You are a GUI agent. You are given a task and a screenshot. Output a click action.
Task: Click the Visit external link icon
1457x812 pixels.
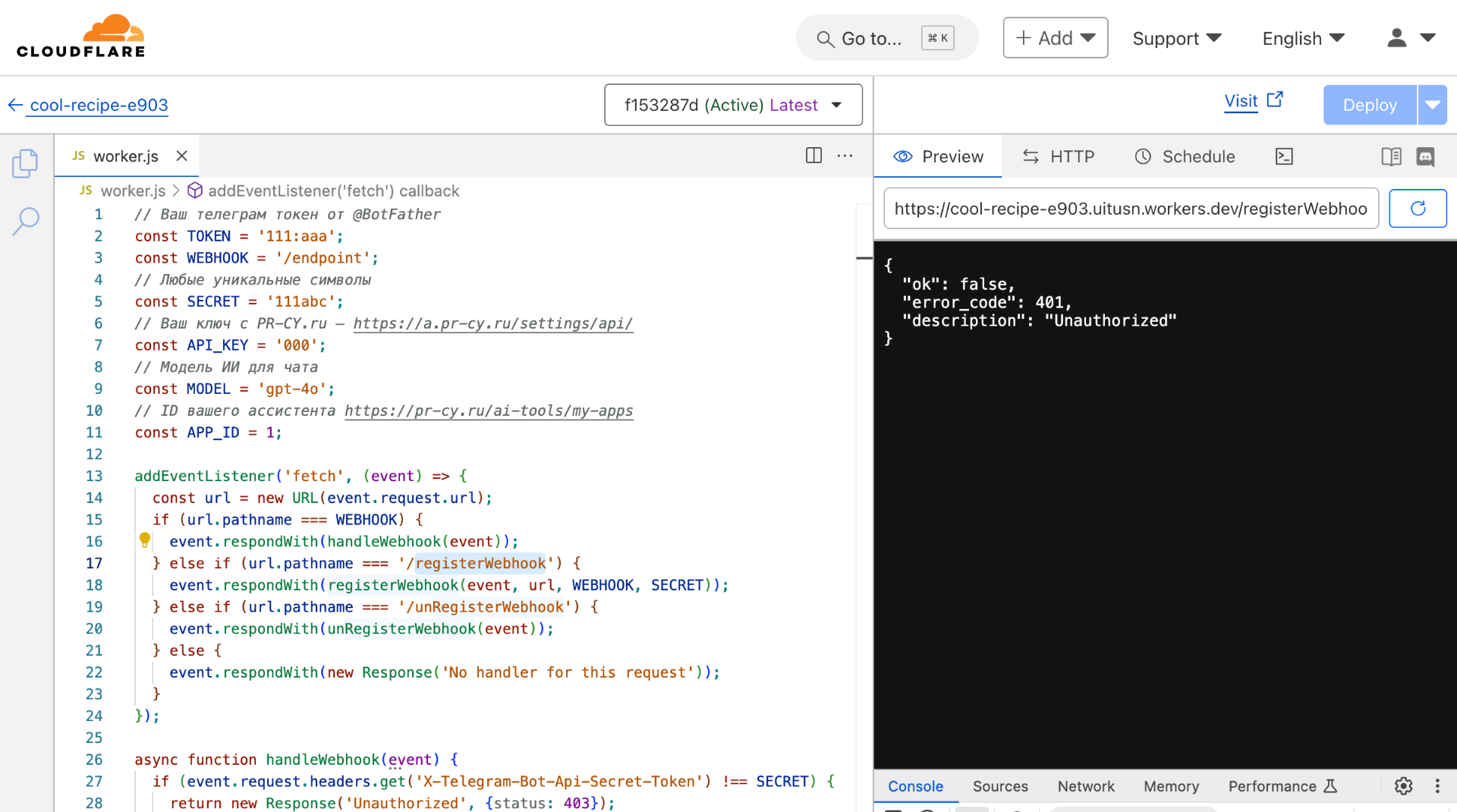pyautogui.click(x=1275, y=99)
